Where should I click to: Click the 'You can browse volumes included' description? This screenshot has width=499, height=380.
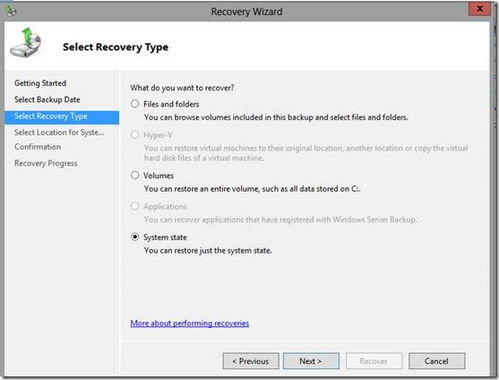(276, 117)
